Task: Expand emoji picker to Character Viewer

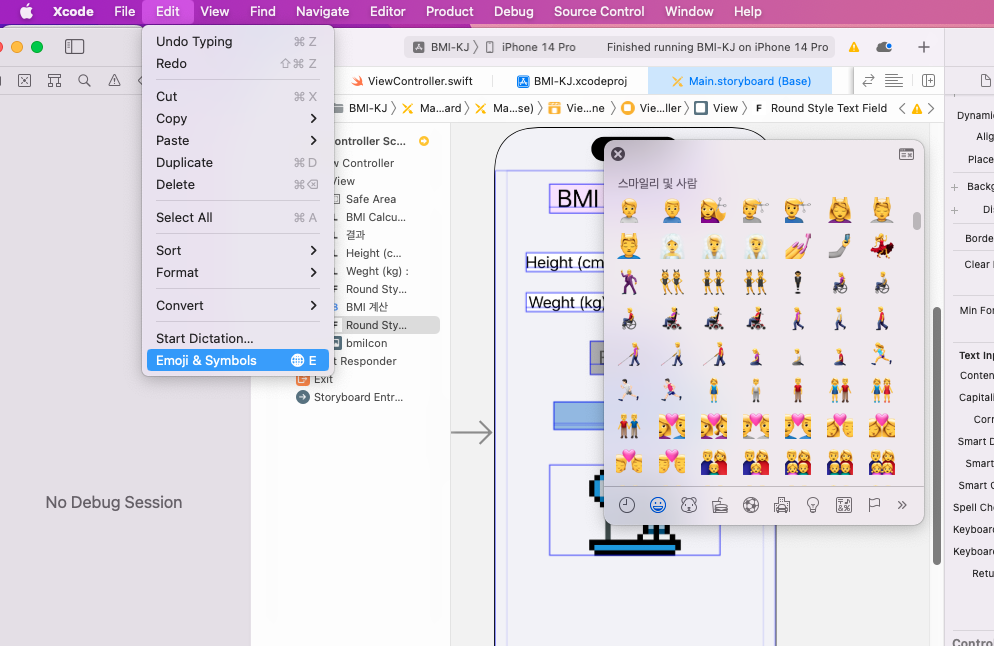Action: (x=907, y=155)
